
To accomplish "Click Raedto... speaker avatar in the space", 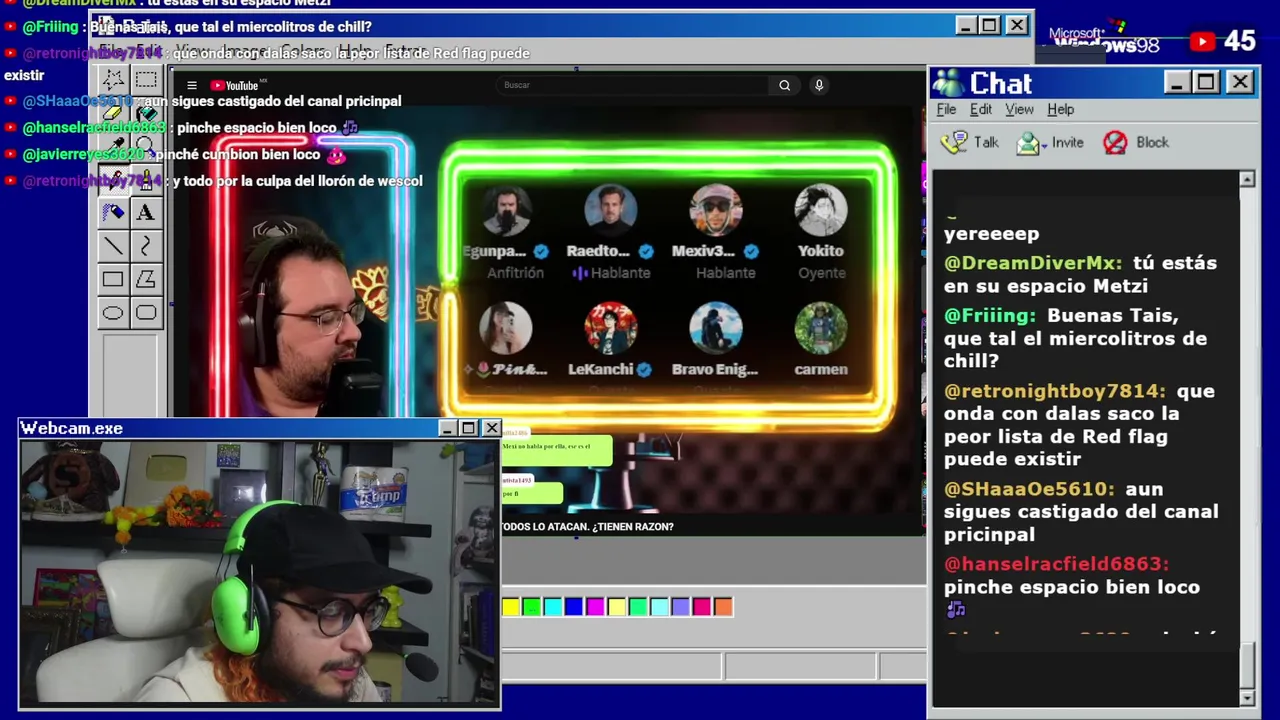I will pos(611,210).
